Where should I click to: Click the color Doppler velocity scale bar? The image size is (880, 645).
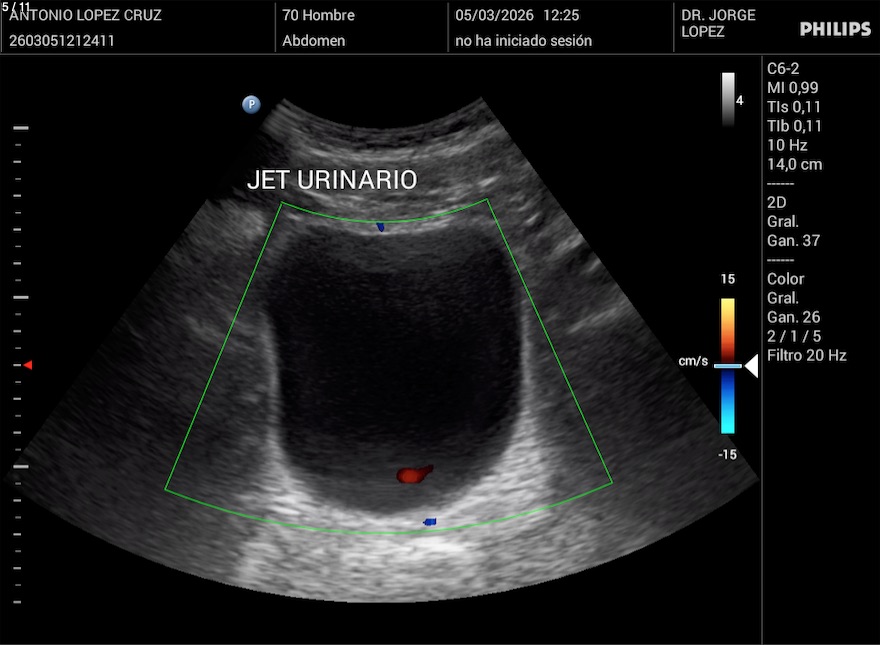pyautogui.click(x=728, y=365)
